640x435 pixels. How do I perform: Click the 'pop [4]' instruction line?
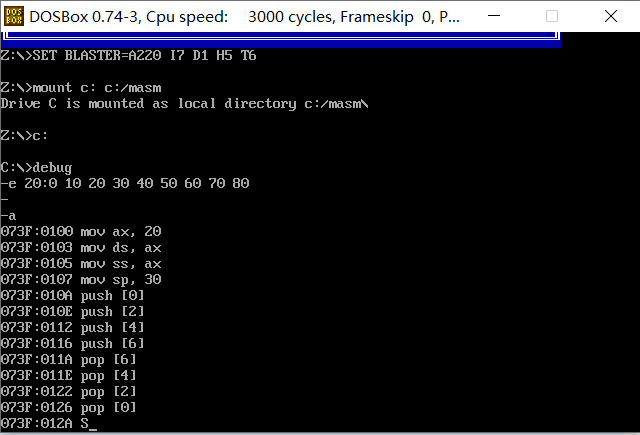tap(68, 375)
